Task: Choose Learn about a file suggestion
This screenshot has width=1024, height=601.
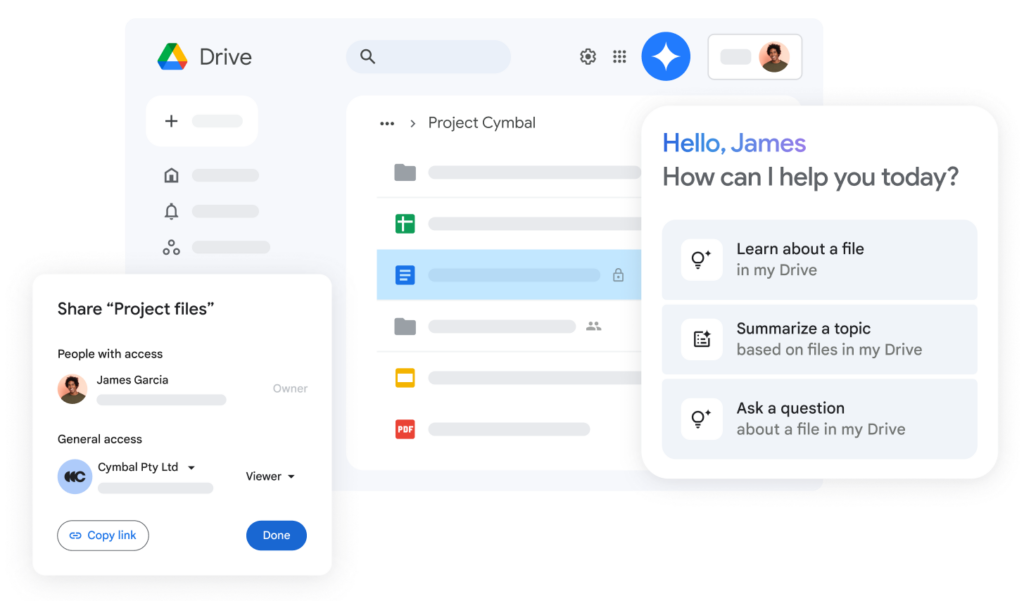Action: click(820, 260)
